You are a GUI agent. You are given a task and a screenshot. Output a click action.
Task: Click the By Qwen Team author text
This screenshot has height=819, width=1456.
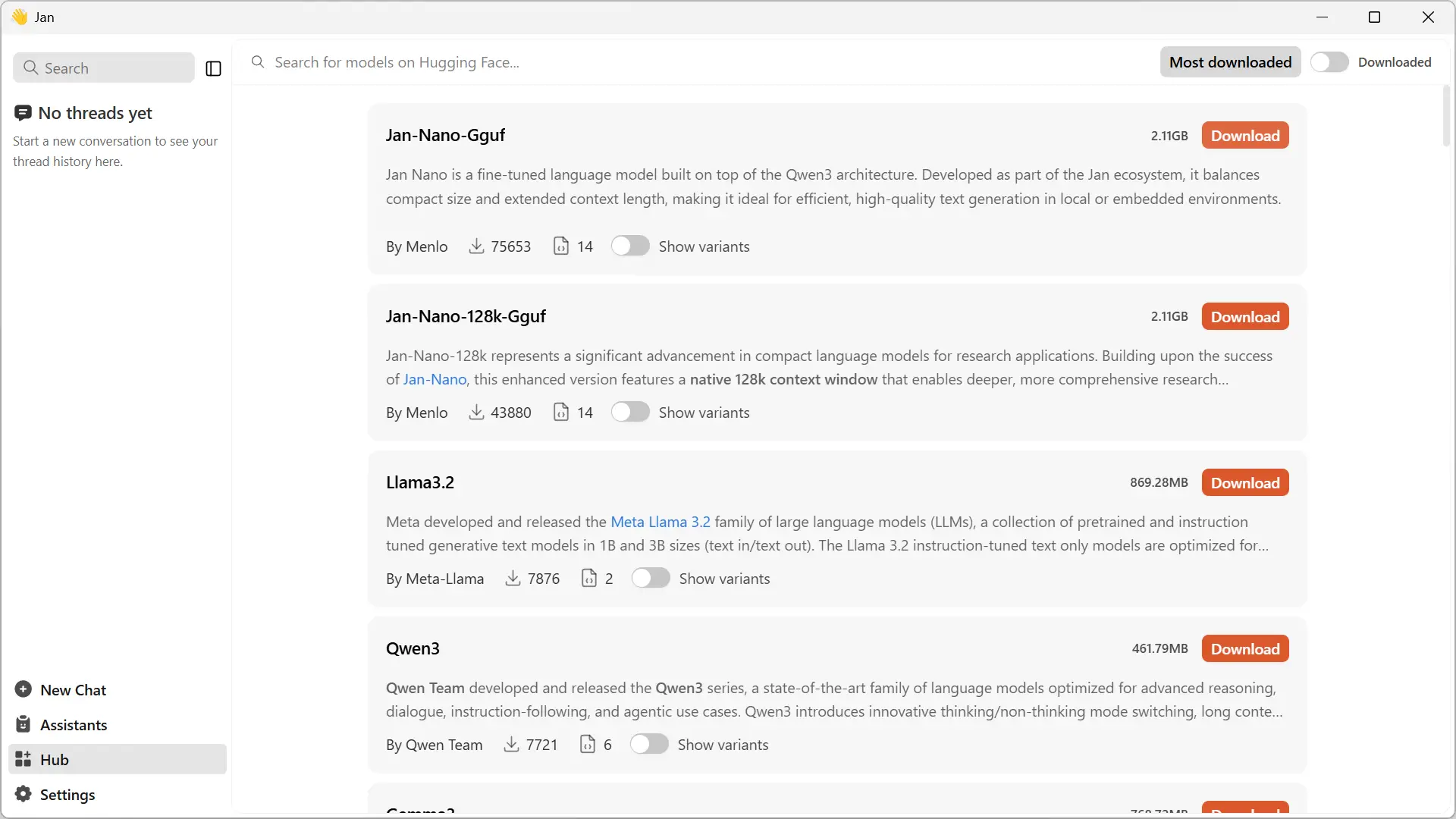pos(434,745)
